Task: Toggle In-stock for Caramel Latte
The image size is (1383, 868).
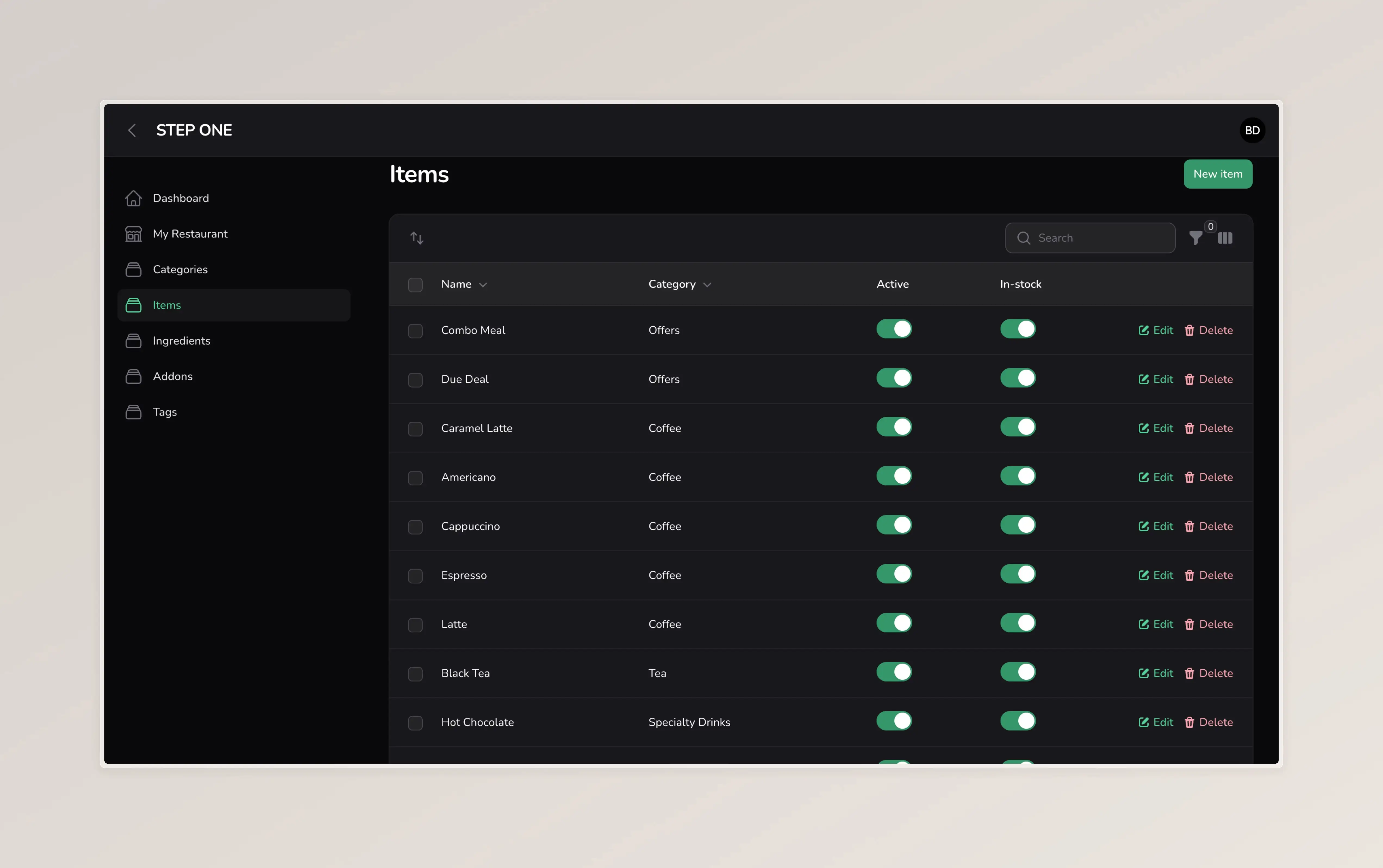Action: pos(1018,427)
